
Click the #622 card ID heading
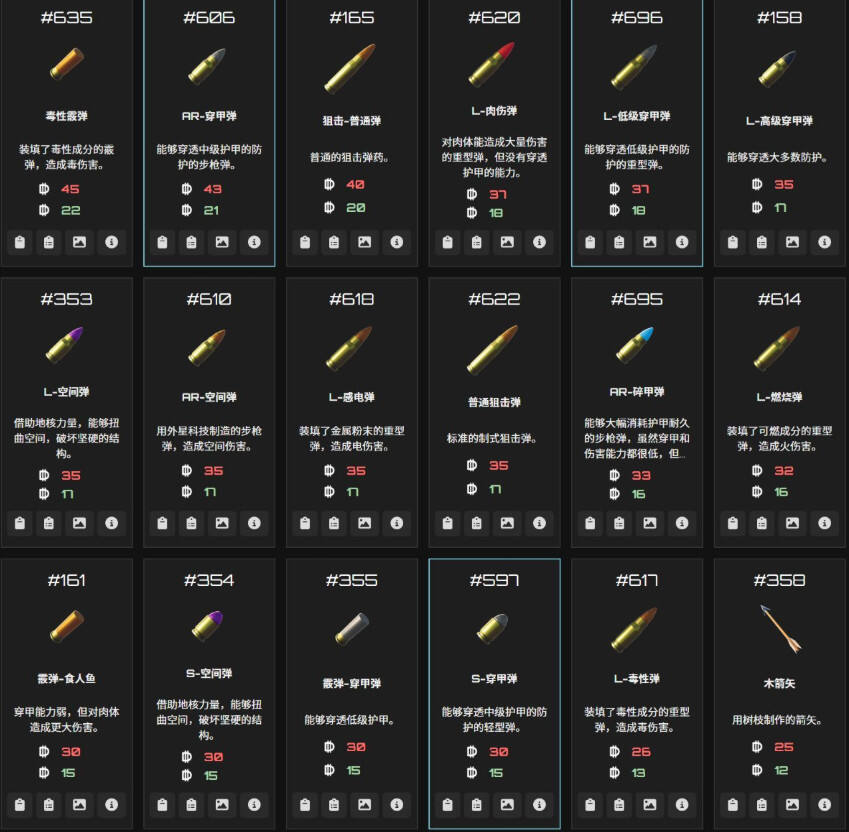[x=494, y=299]
